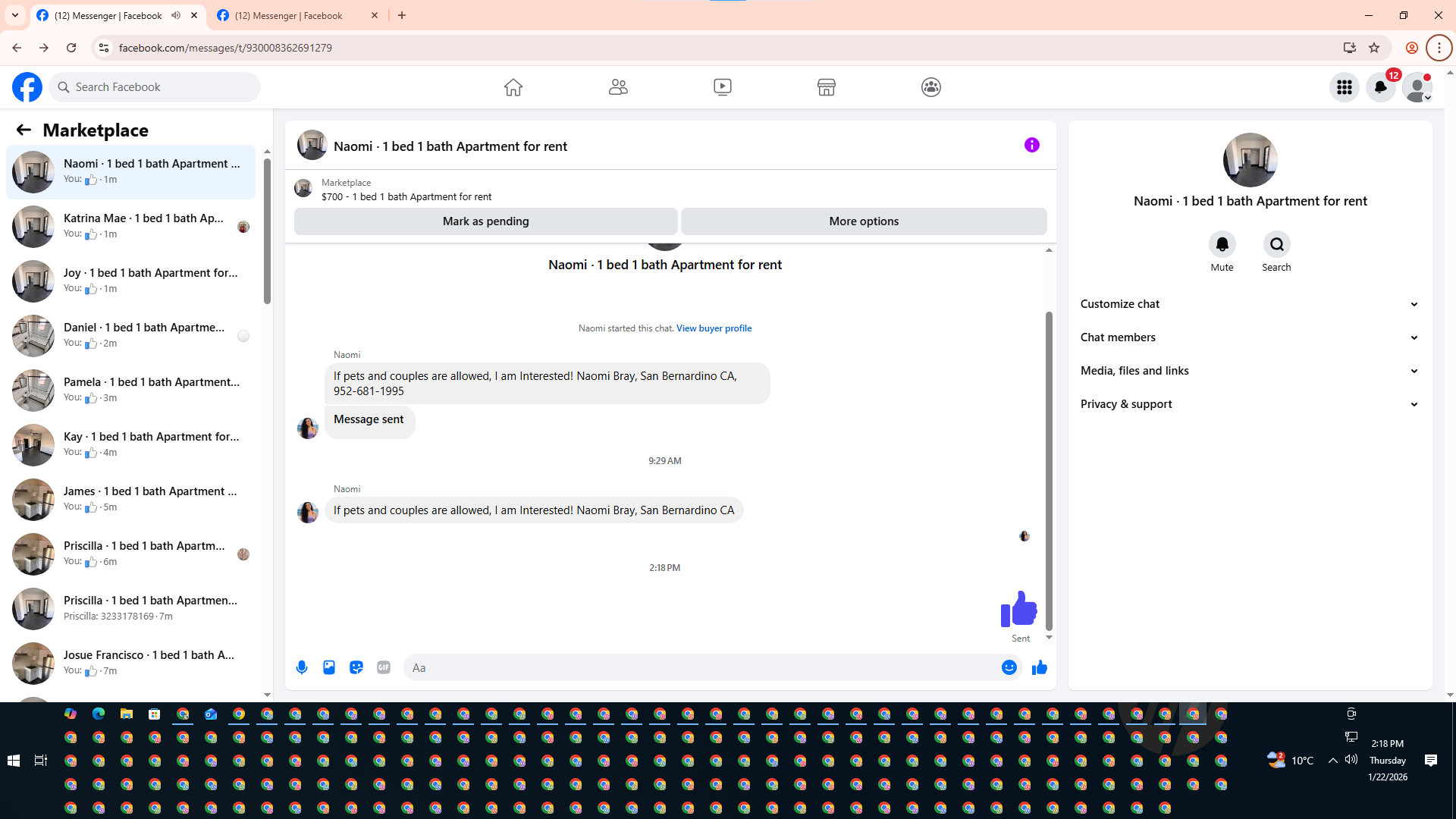Open conversation information purple icon

tap(1032, 145)
